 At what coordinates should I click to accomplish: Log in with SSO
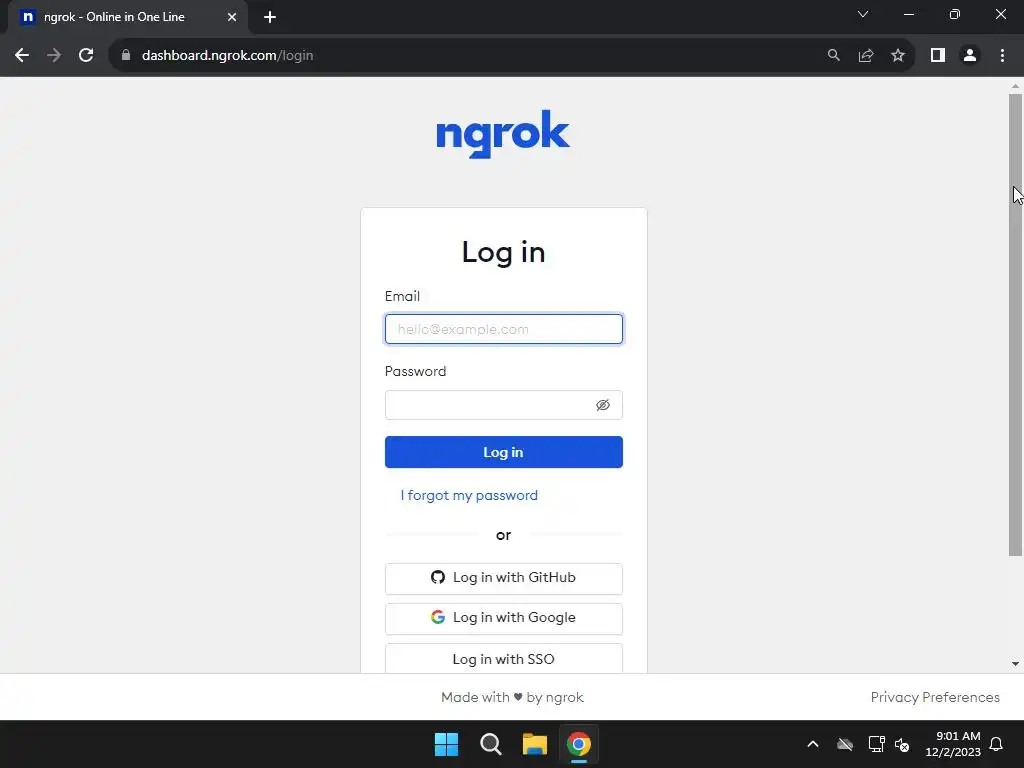click(x=504, y=658)
